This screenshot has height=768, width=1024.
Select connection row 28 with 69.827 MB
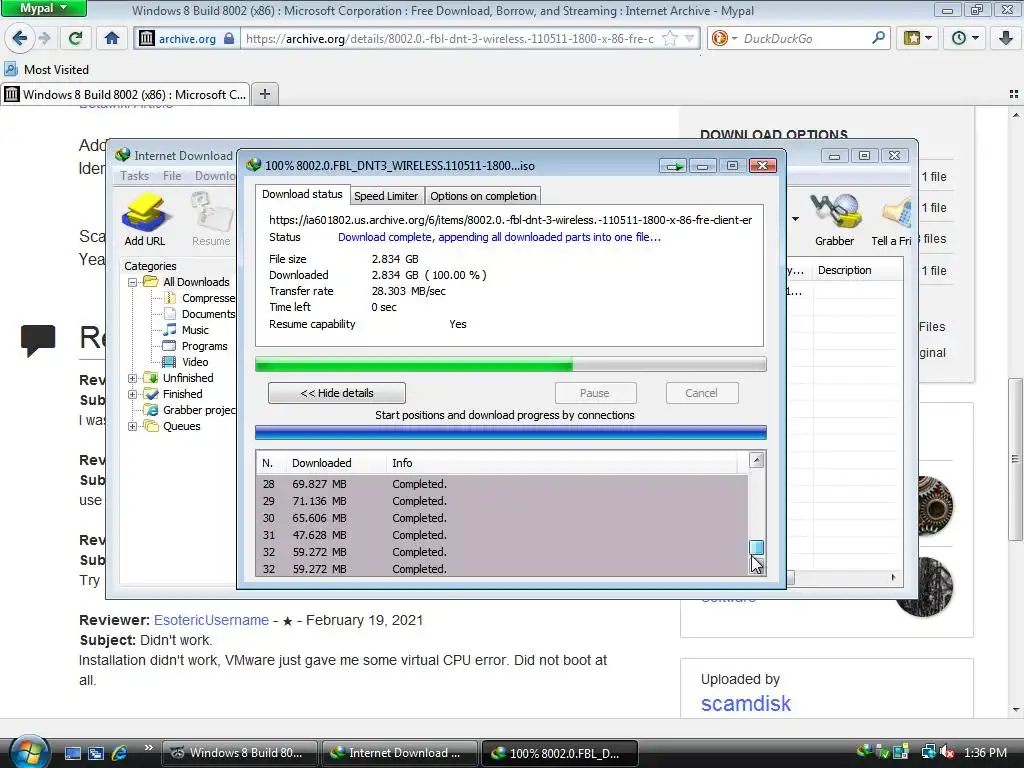(x=502, y=485)
